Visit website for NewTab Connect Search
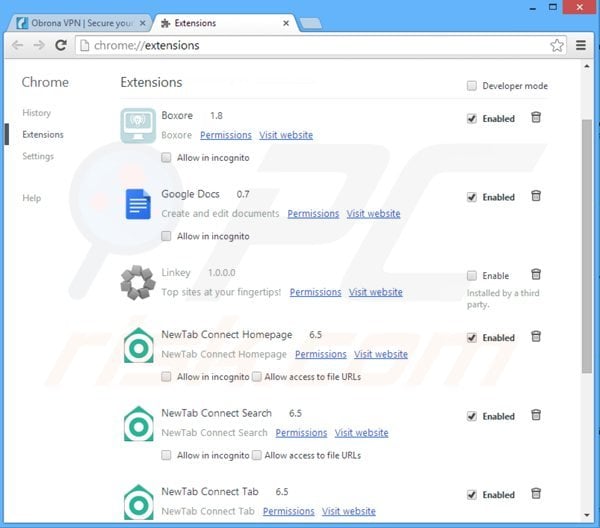Viewport: 600px width, 528px height. (361, 433)
